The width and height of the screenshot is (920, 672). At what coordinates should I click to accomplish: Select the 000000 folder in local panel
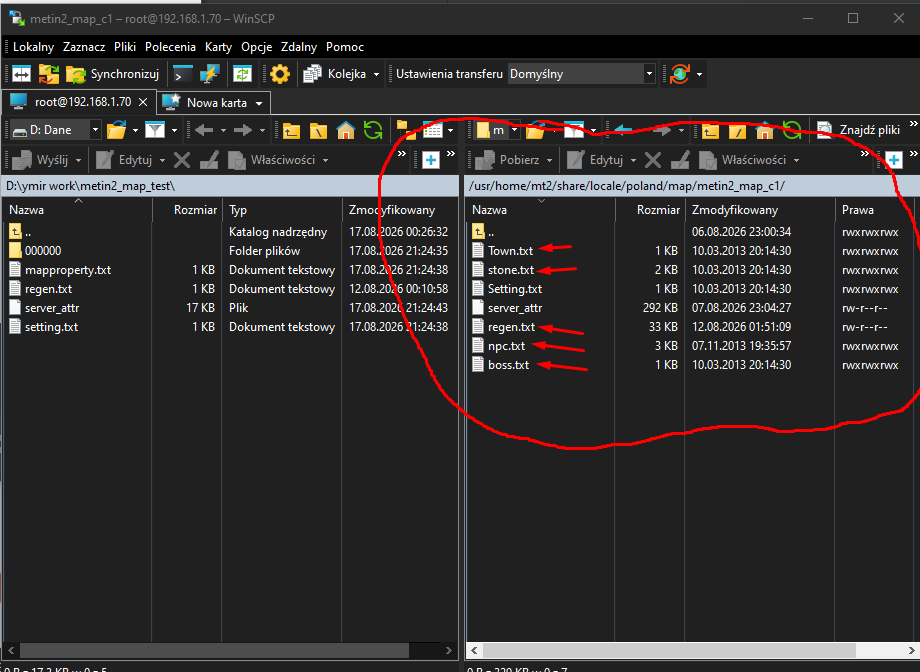coord(43,251)
